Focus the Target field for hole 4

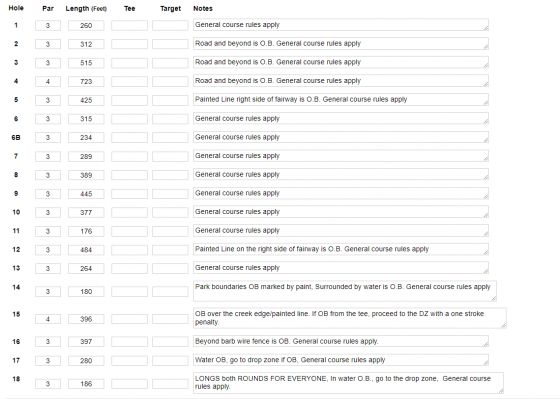[x=170, y=81]
